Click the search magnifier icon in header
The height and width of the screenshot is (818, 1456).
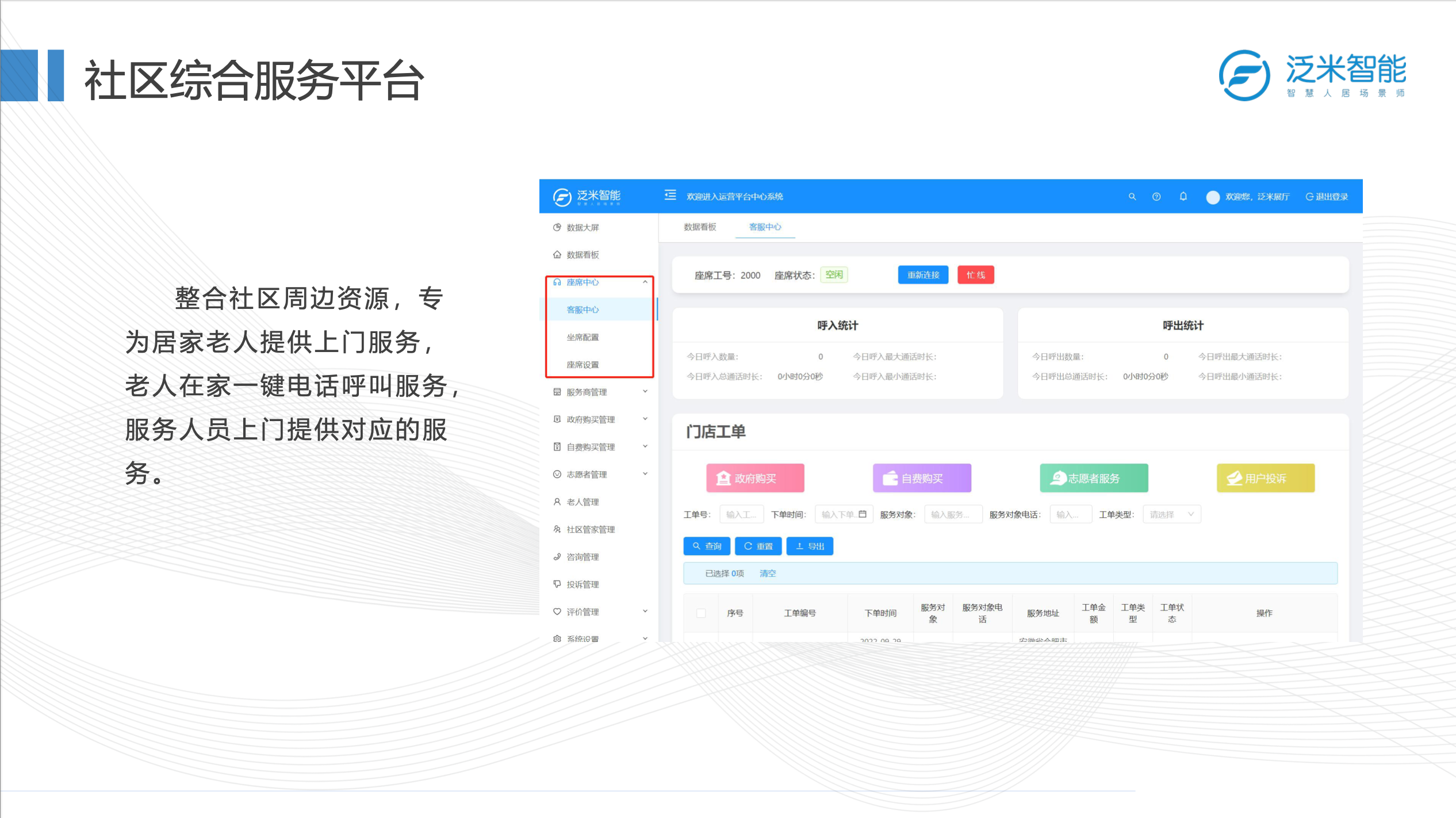tap(1132, 196)
